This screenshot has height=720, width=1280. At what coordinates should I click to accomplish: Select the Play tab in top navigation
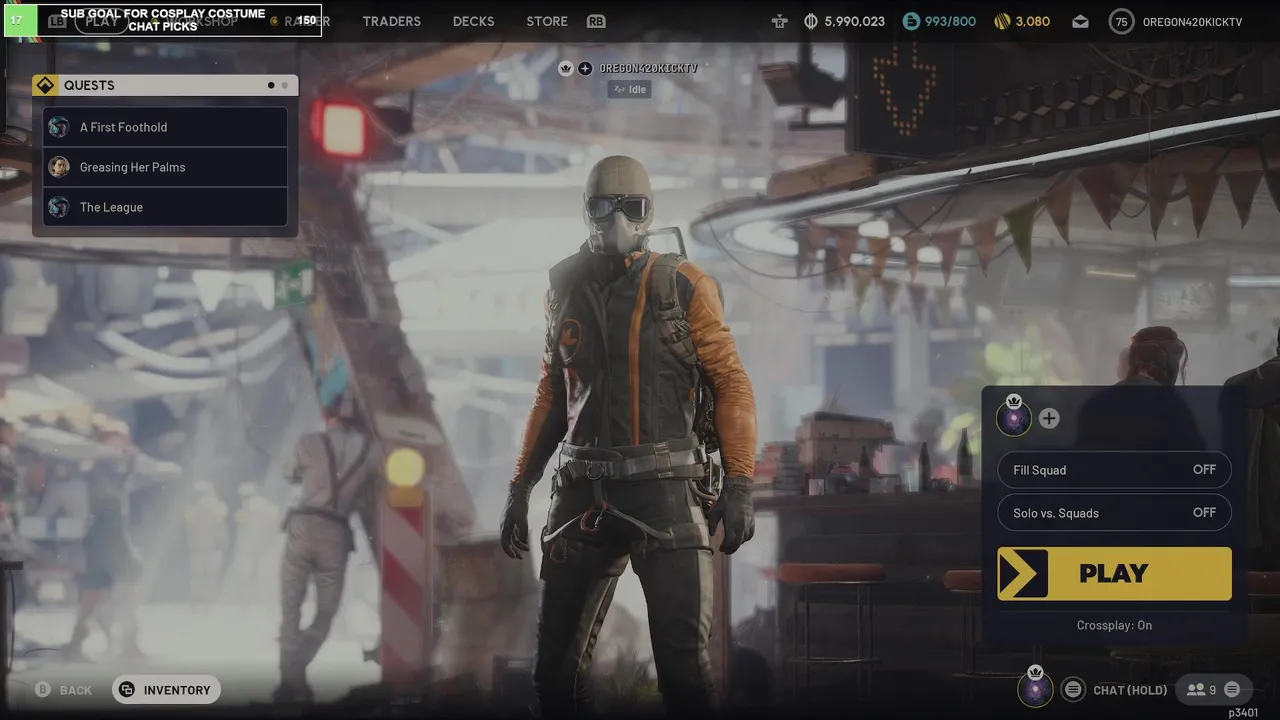(x=103, y=21)
